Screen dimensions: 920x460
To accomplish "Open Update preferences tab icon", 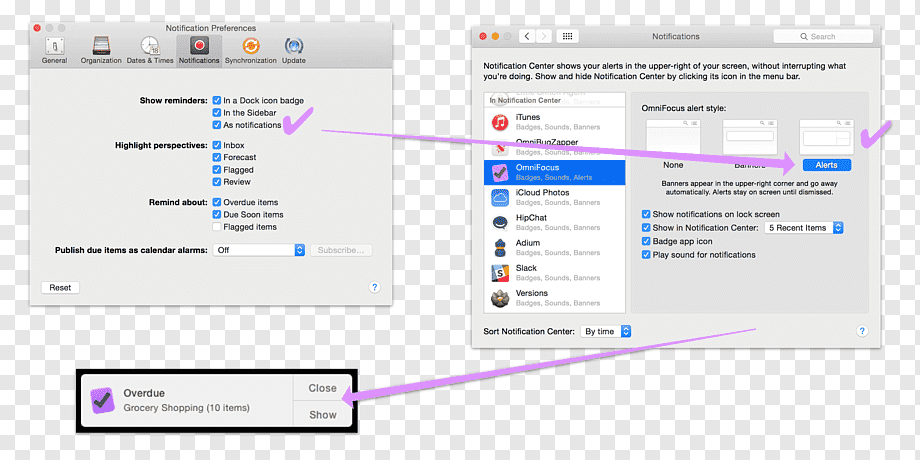I will [x=293, y=46].
